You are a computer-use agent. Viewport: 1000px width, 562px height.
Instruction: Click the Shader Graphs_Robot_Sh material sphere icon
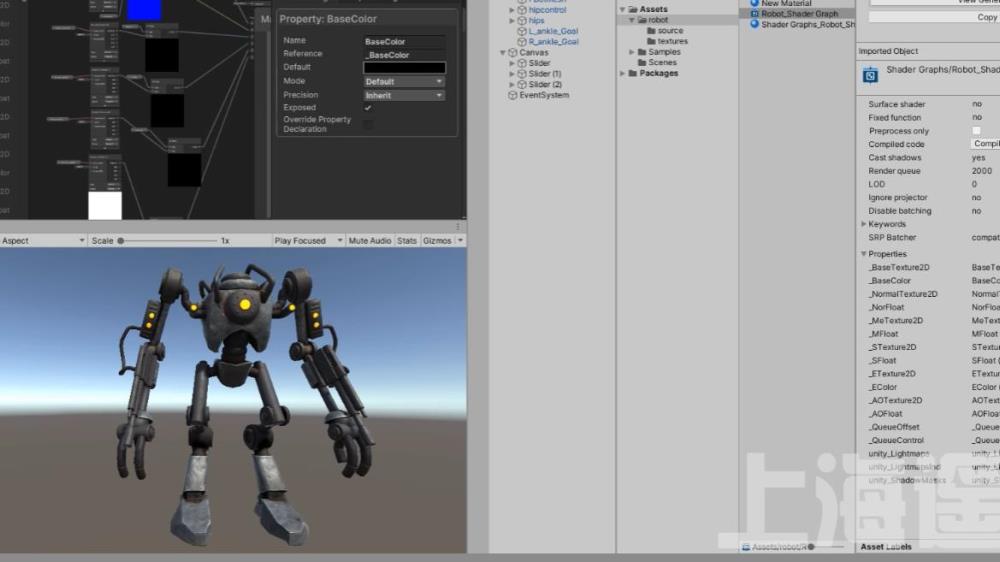pyautogui.click(x=754, y=24)
